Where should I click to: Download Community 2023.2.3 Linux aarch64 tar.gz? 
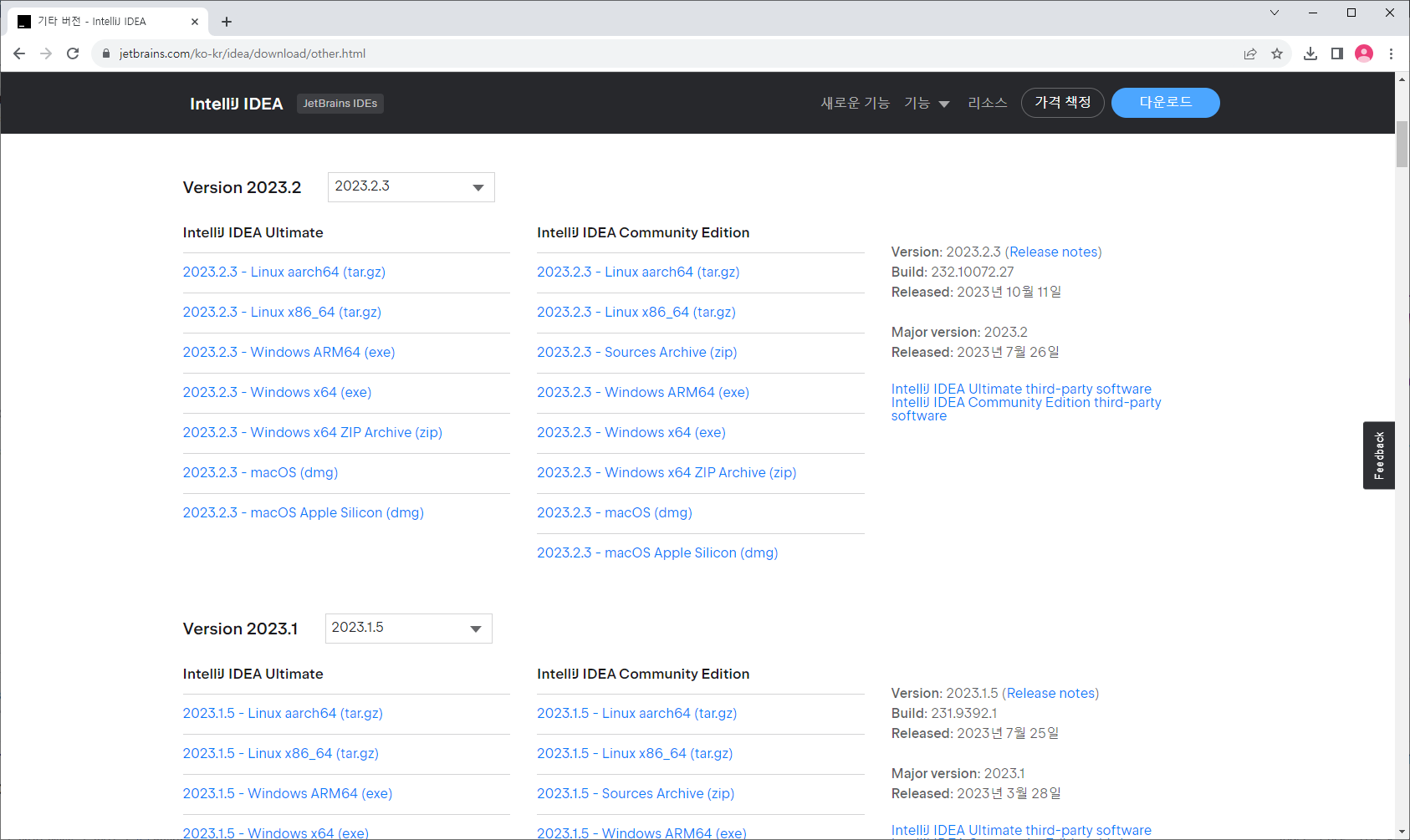(638, 272)
